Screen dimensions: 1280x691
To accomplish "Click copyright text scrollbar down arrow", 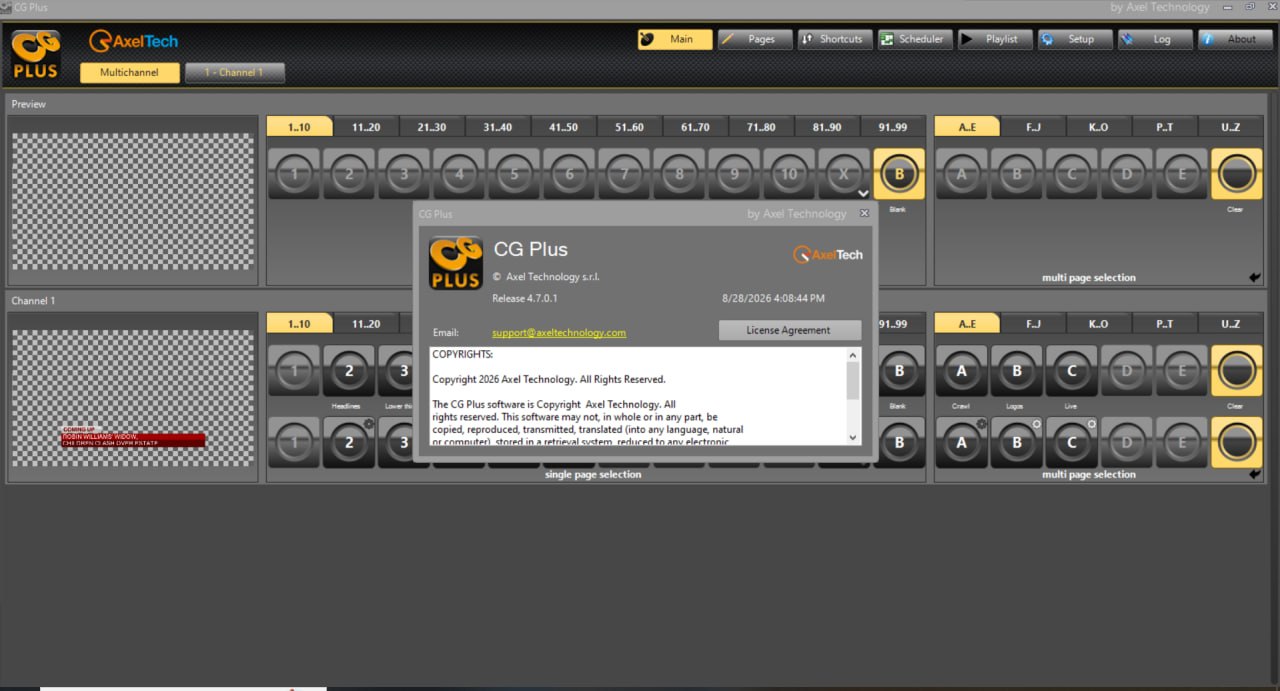I will 853,437.
